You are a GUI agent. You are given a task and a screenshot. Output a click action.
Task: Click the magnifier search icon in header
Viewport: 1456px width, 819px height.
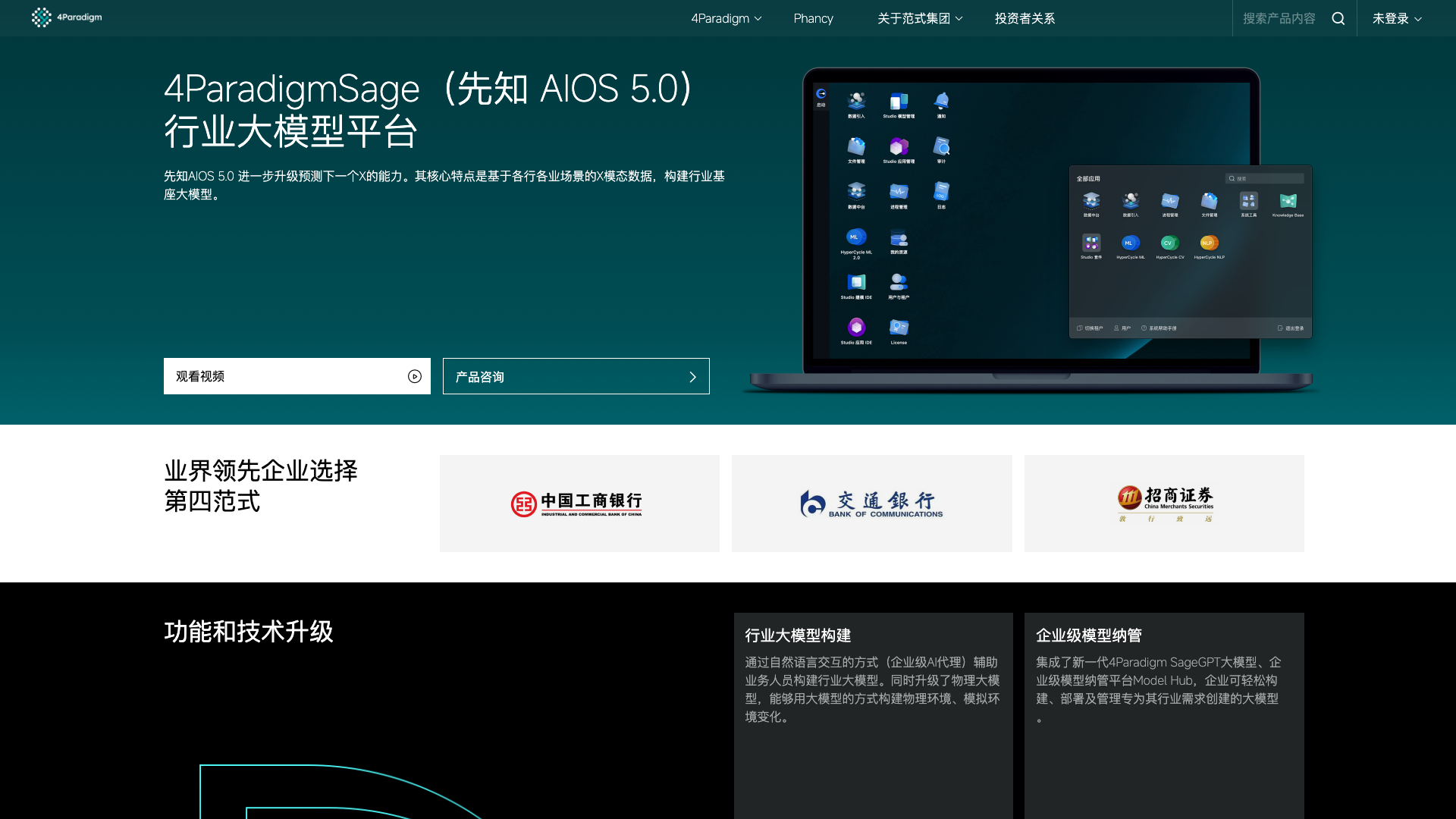1338,18
